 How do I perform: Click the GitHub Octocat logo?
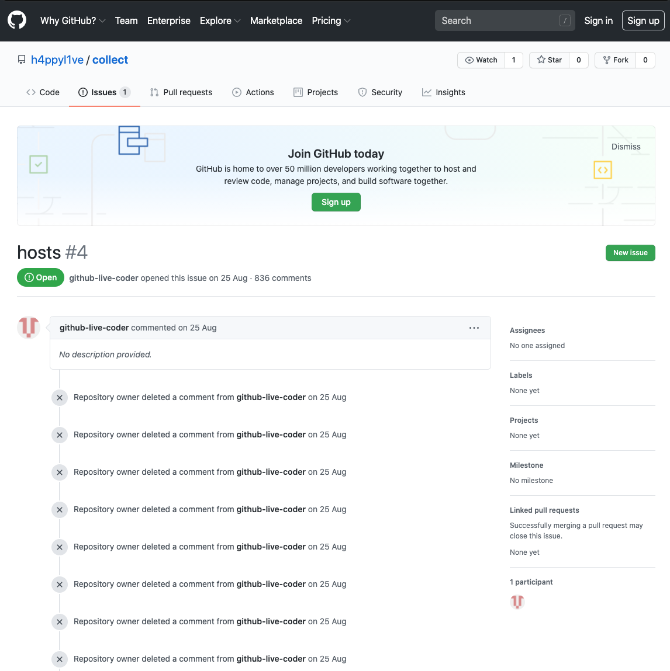point(17,20)
